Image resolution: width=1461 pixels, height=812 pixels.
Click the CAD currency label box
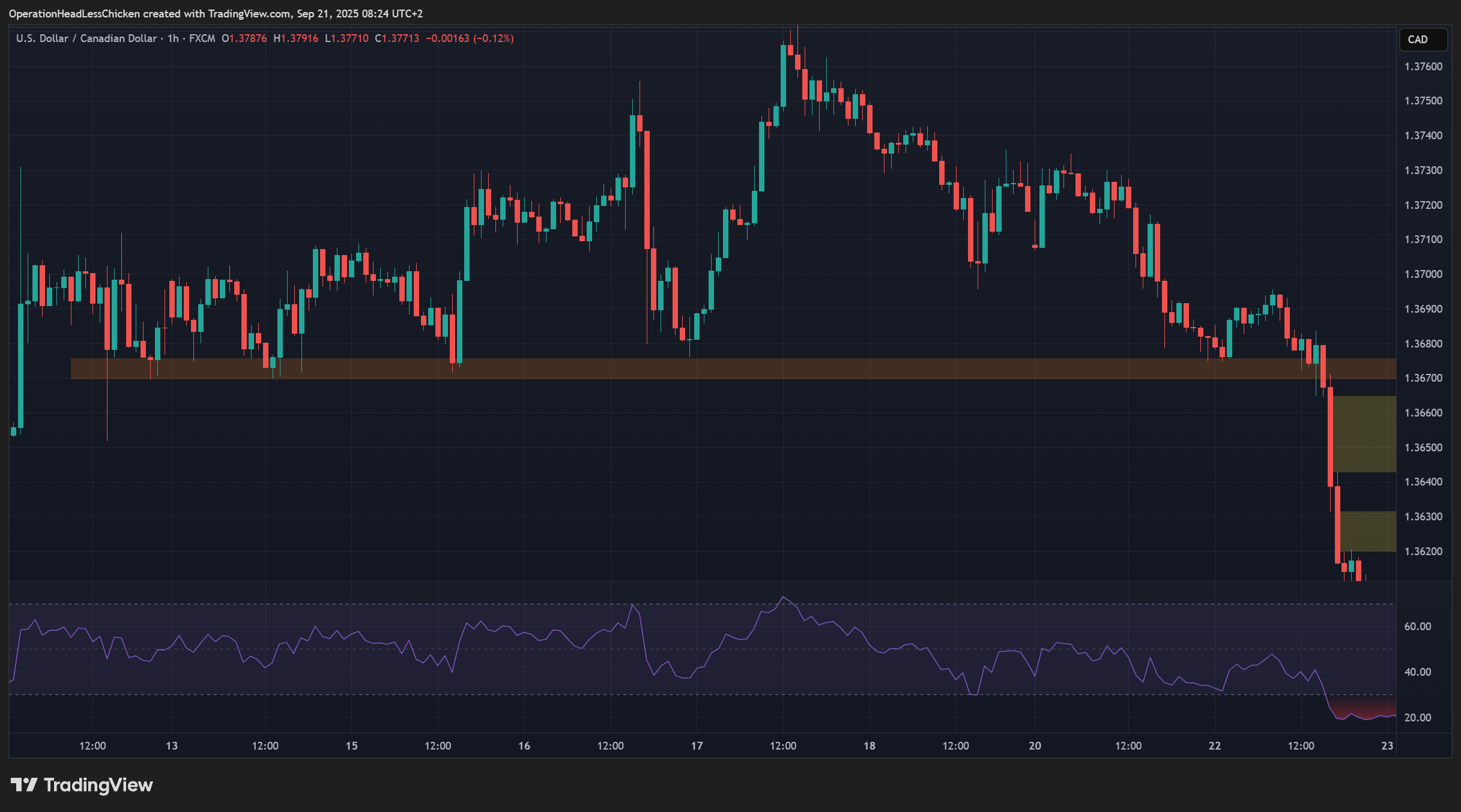click(1423, 40)
